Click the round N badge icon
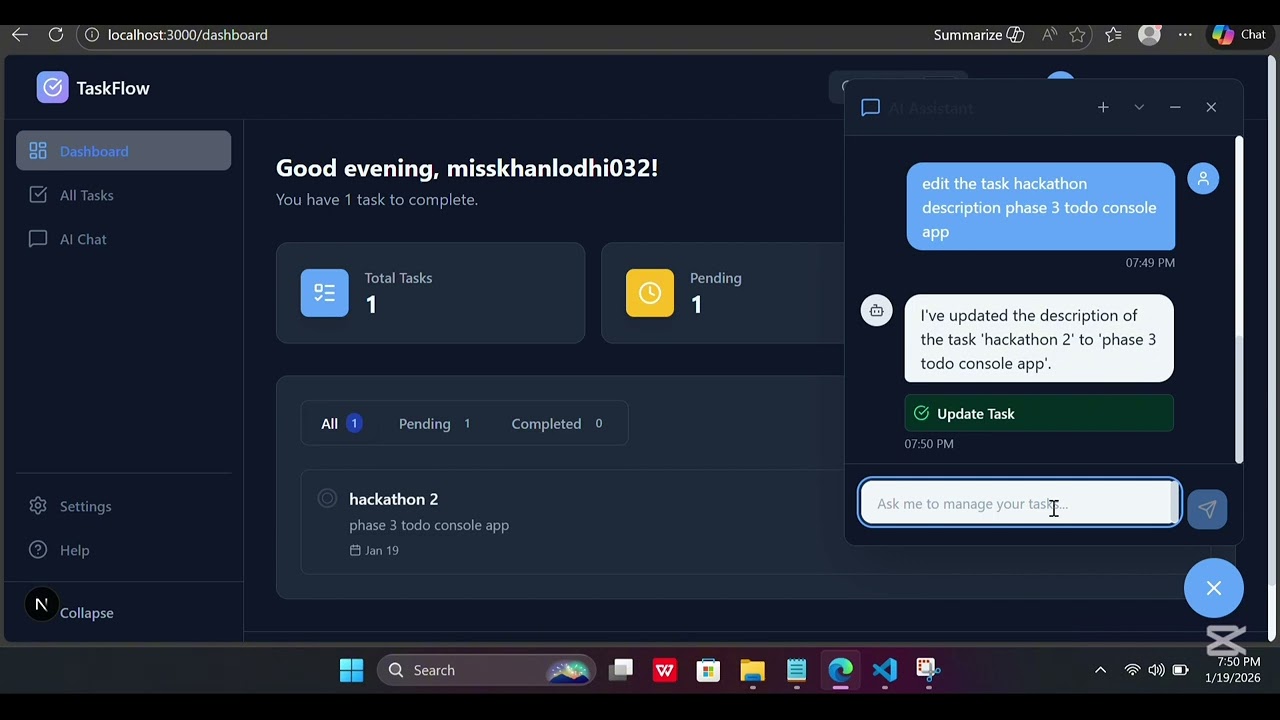The height and width of the screenshot is (720, 1280). click(x=41, y=604)
